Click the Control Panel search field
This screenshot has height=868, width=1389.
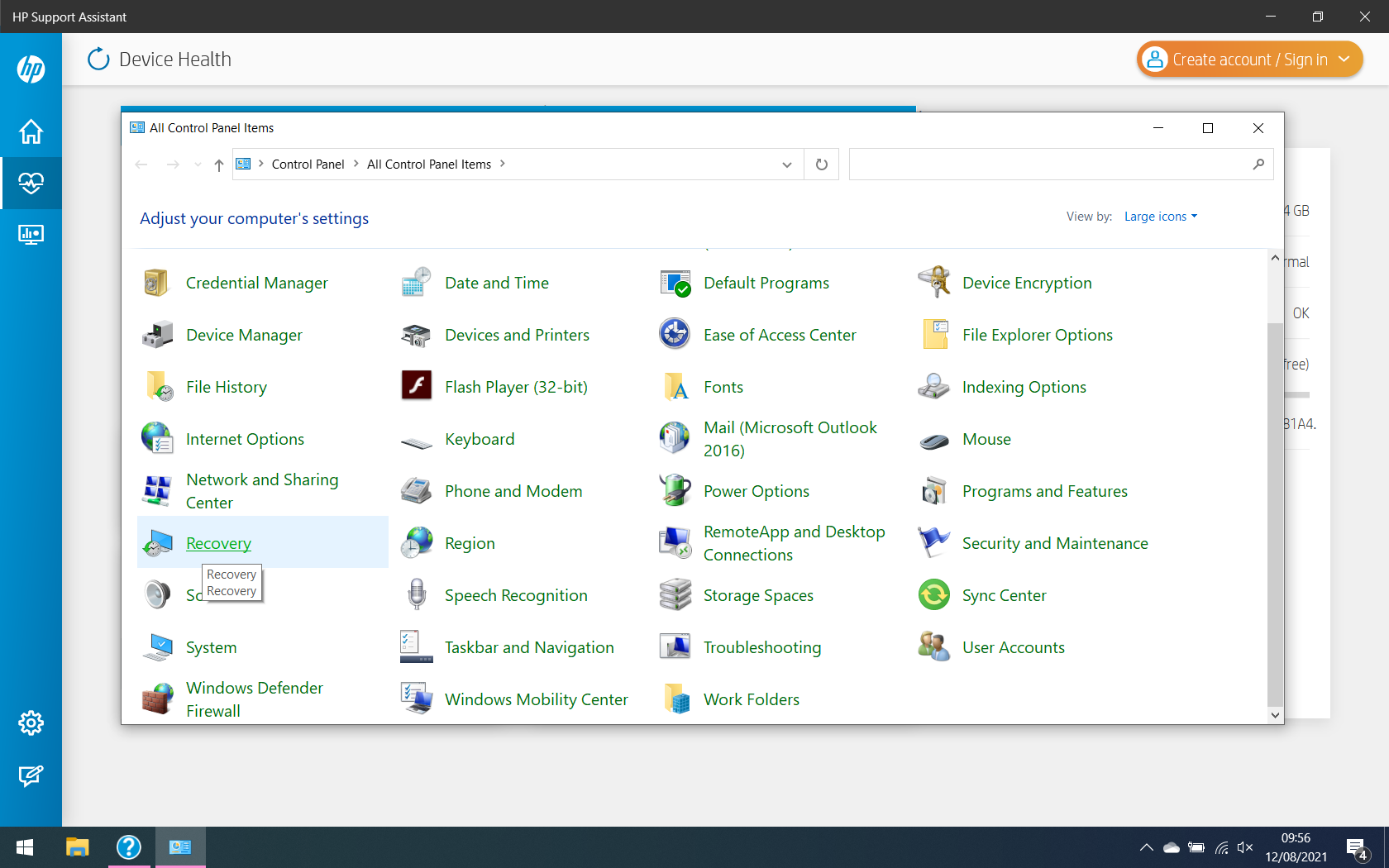[1061, 165]
